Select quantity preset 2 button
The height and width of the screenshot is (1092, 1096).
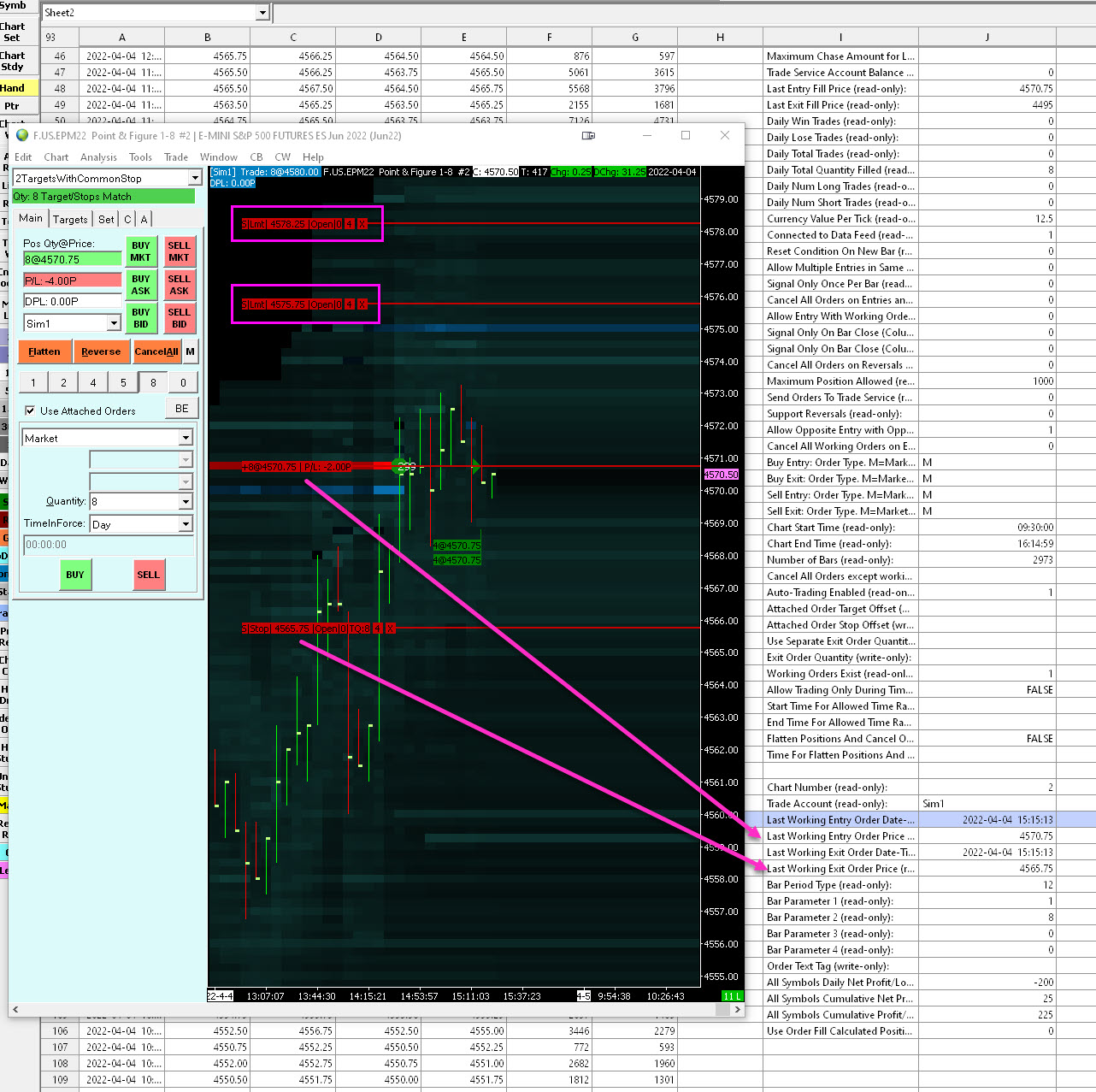(63, 382)
